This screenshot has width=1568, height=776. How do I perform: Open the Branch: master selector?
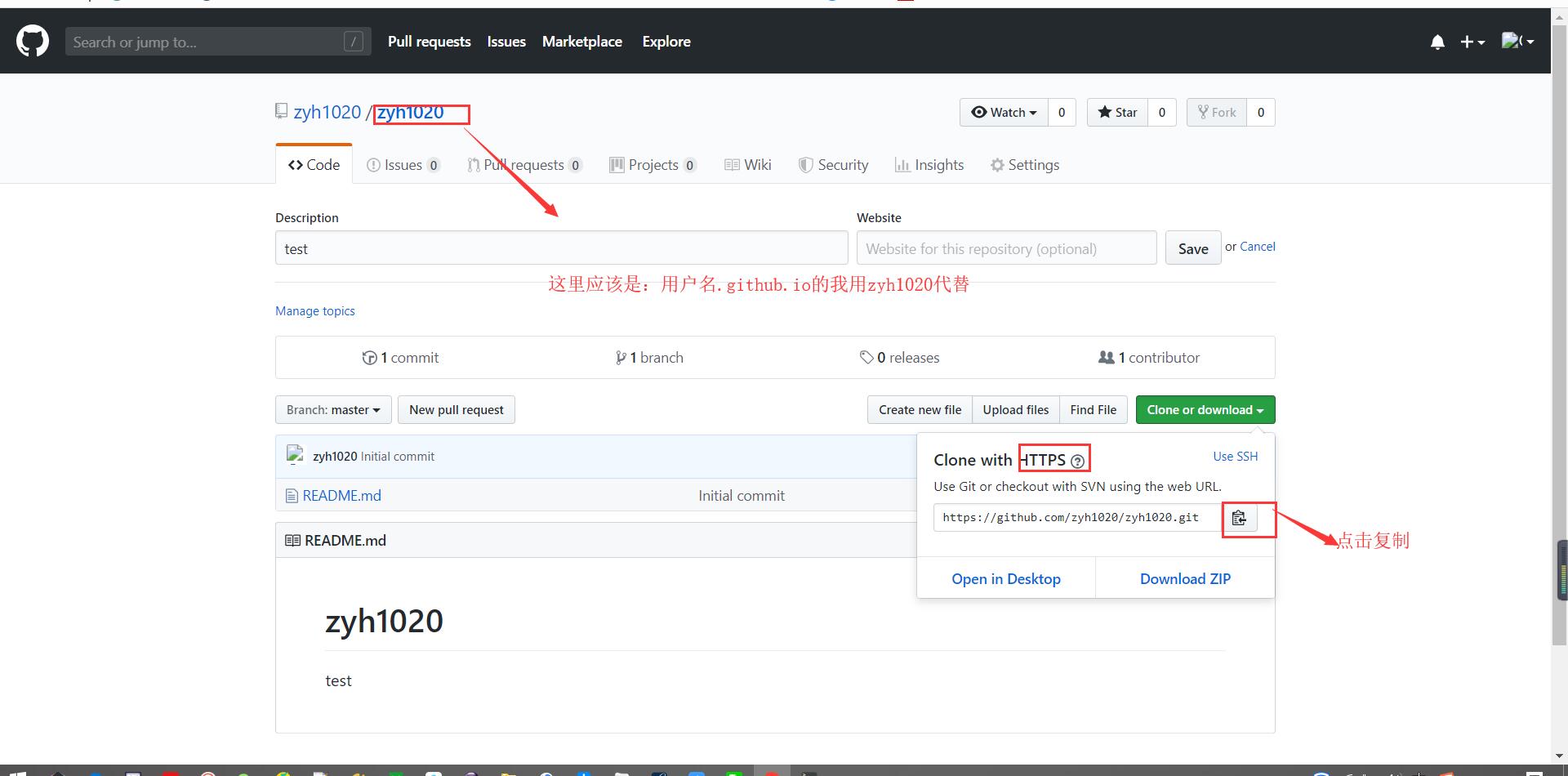point(333,410)
